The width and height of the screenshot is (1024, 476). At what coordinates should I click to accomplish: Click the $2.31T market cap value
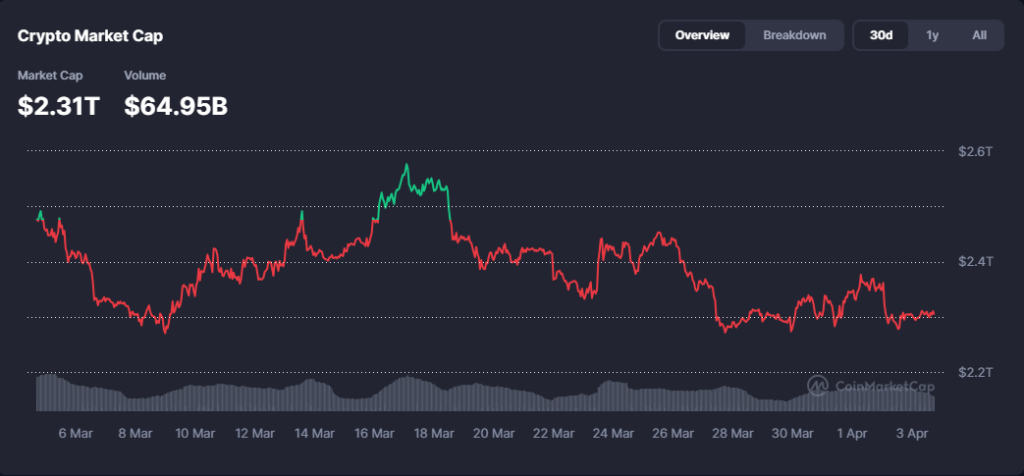[59, 105]
